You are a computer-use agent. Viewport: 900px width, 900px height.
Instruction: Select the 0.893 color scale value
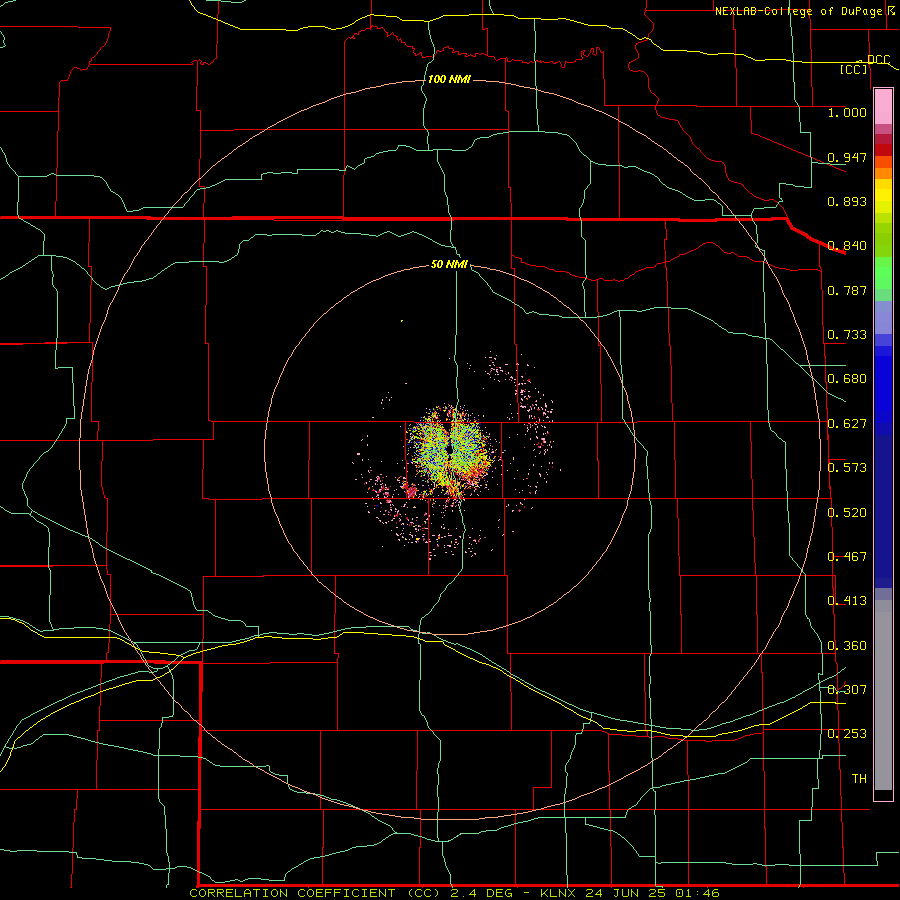coord(847,201)
